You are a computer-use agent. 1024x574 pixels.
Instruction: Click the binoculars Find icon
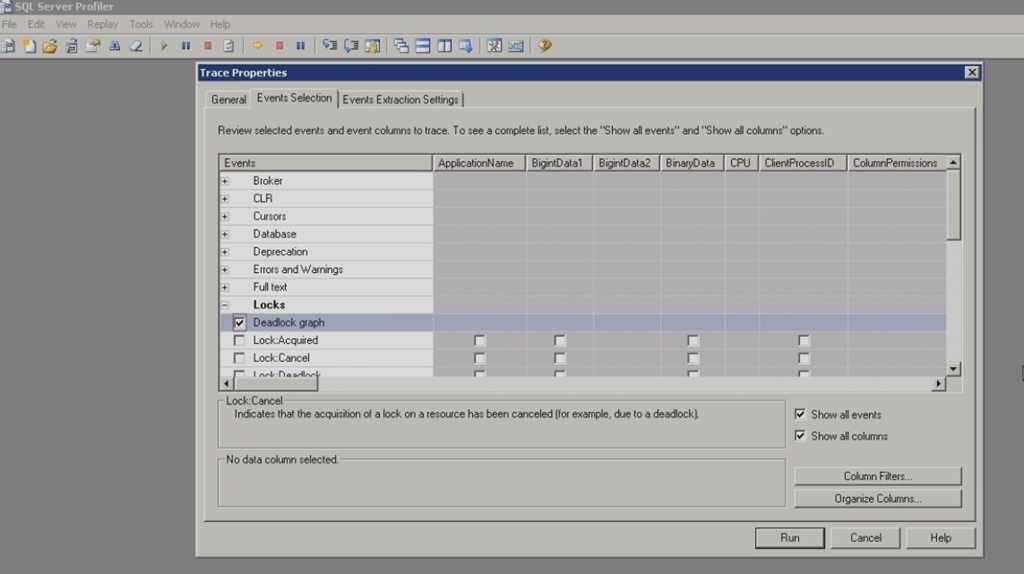coord(115,46)
